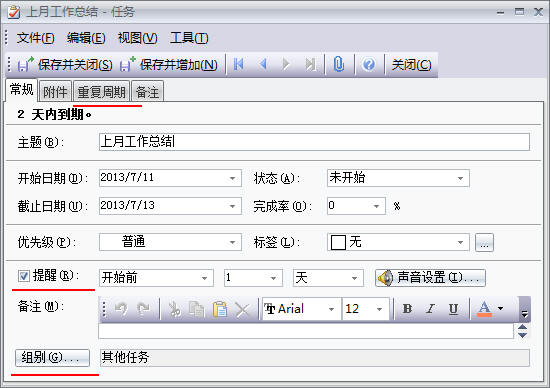Click the paste clipboard icon

click(220, 309)
